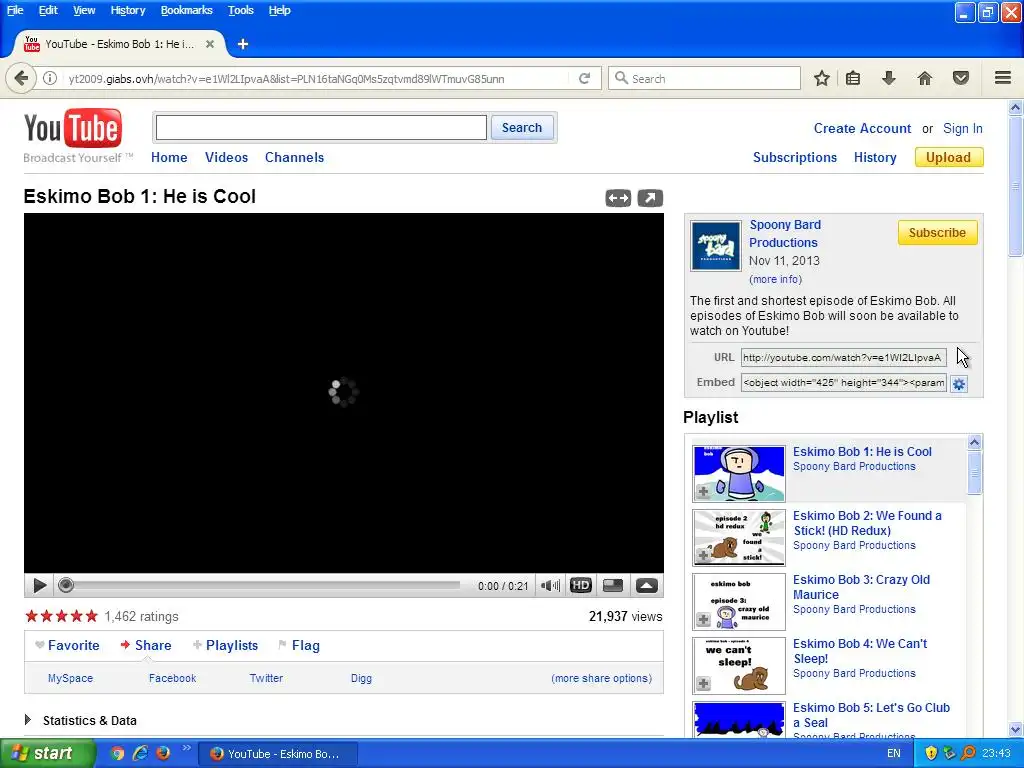The width and height of the screenshot is (1024, 768).
Task: Share the video on Facebook
Action: tap(172, 678)
